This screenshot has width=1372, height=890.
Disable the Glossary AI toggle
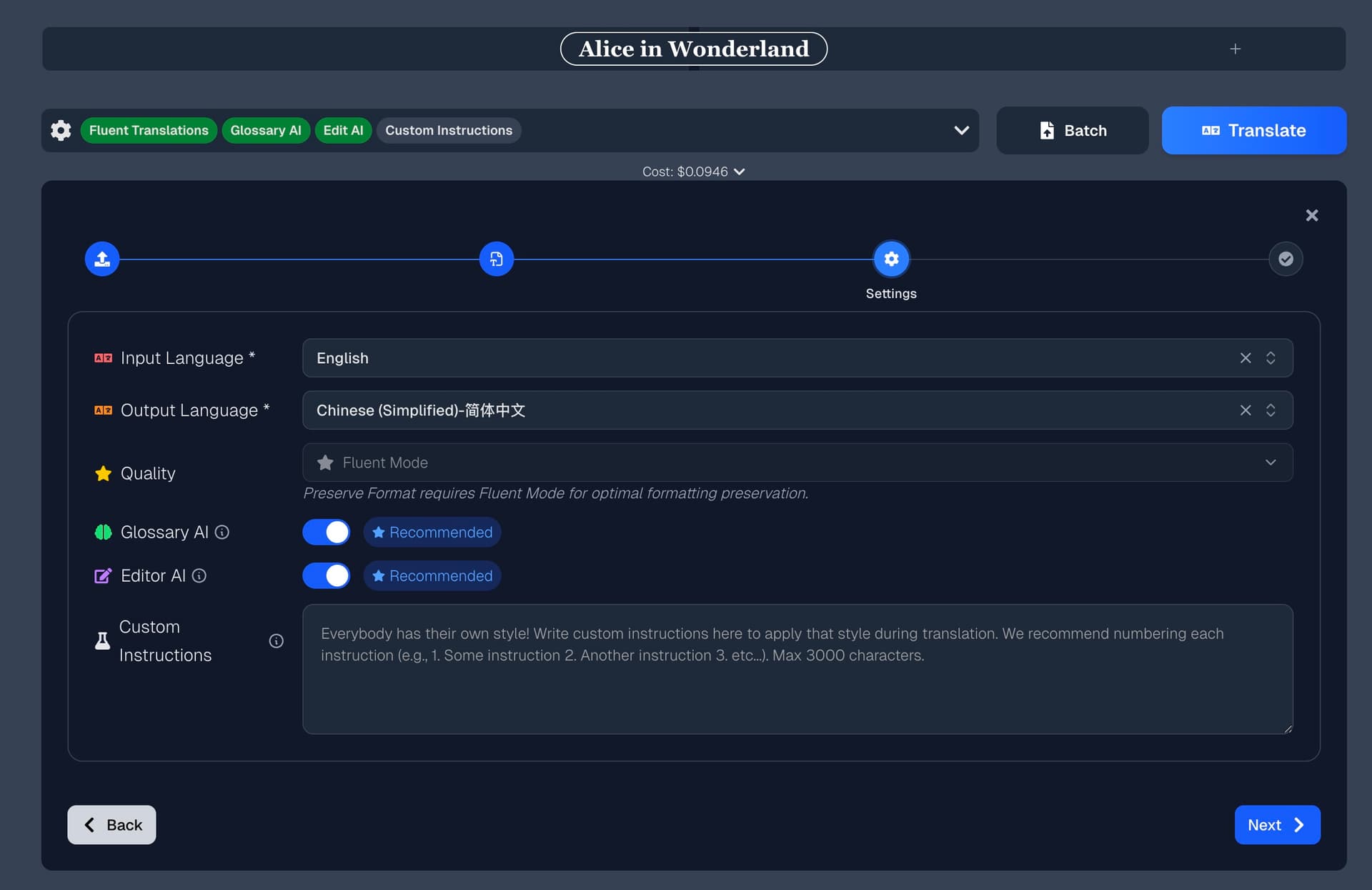click(326, 532)
